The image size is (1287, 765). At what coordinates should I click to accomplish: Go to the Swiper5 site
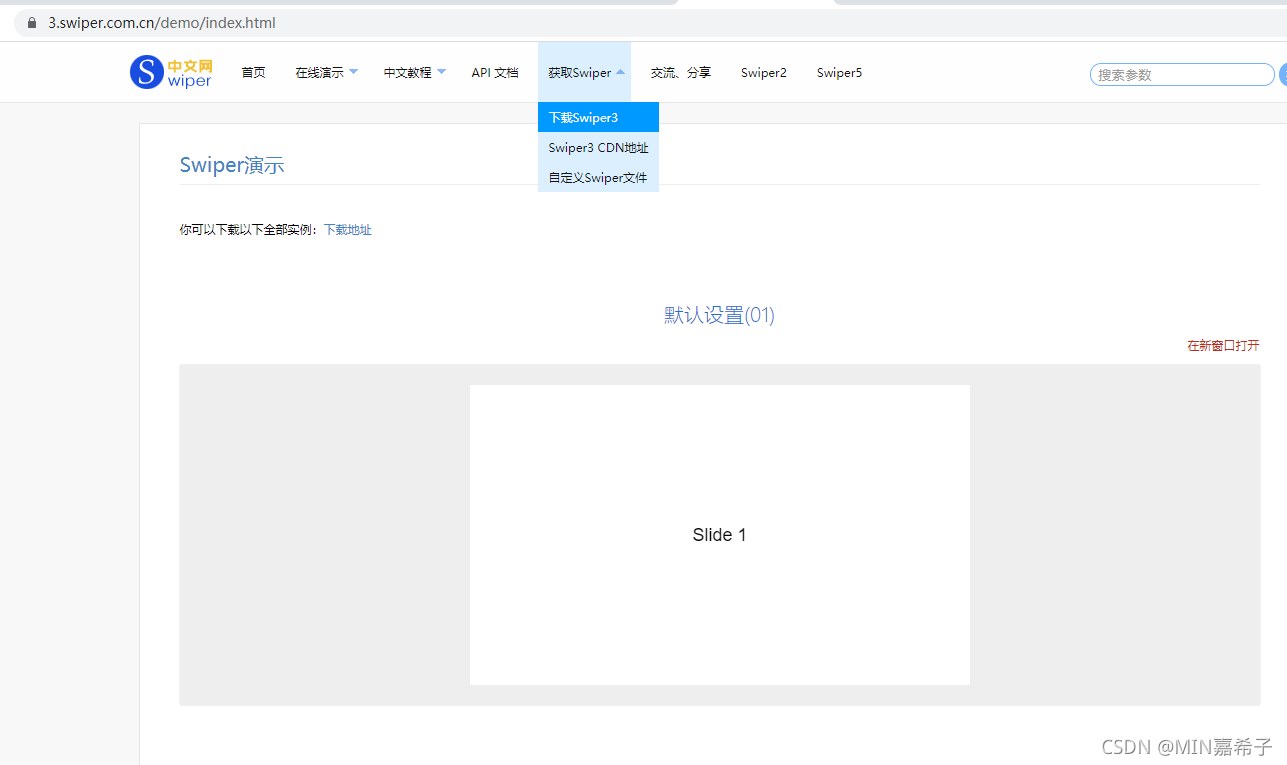pyautogui.click(x=839, y=72)
